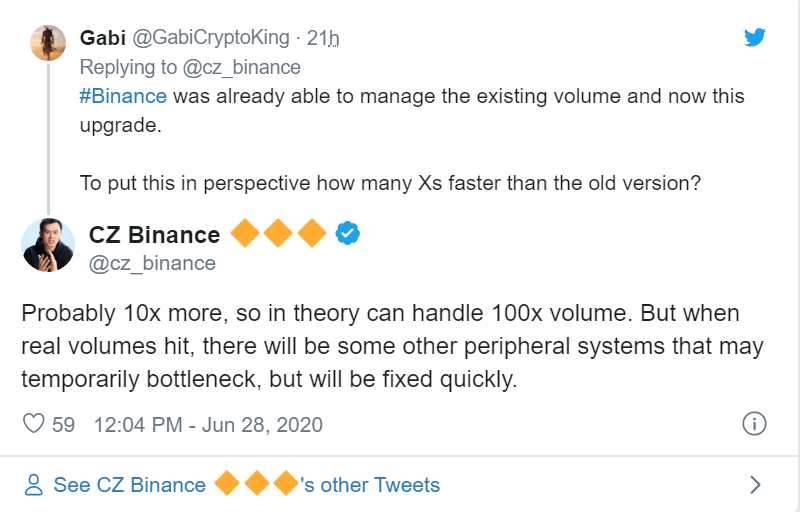
Task: Click the Twitter bird logo
Action: pyautogui.click(x=755, y=38)
